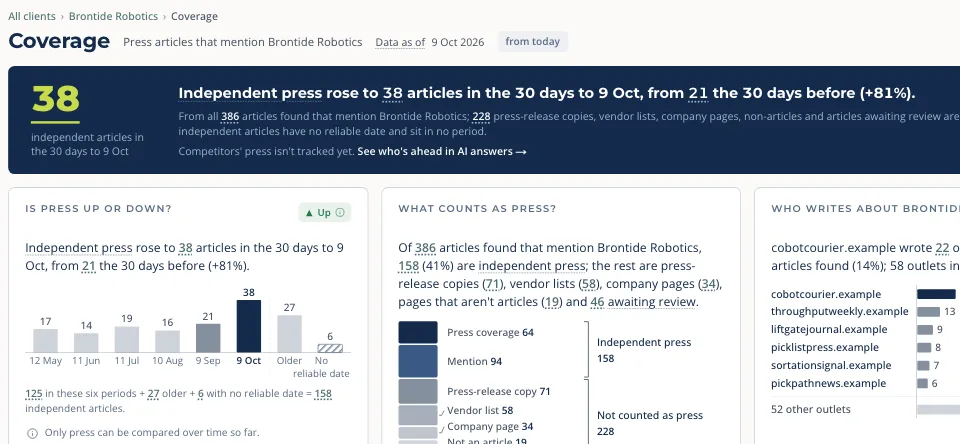Click the "46 awaiting review" link
The image size is (960, 444).
point(643,302)
